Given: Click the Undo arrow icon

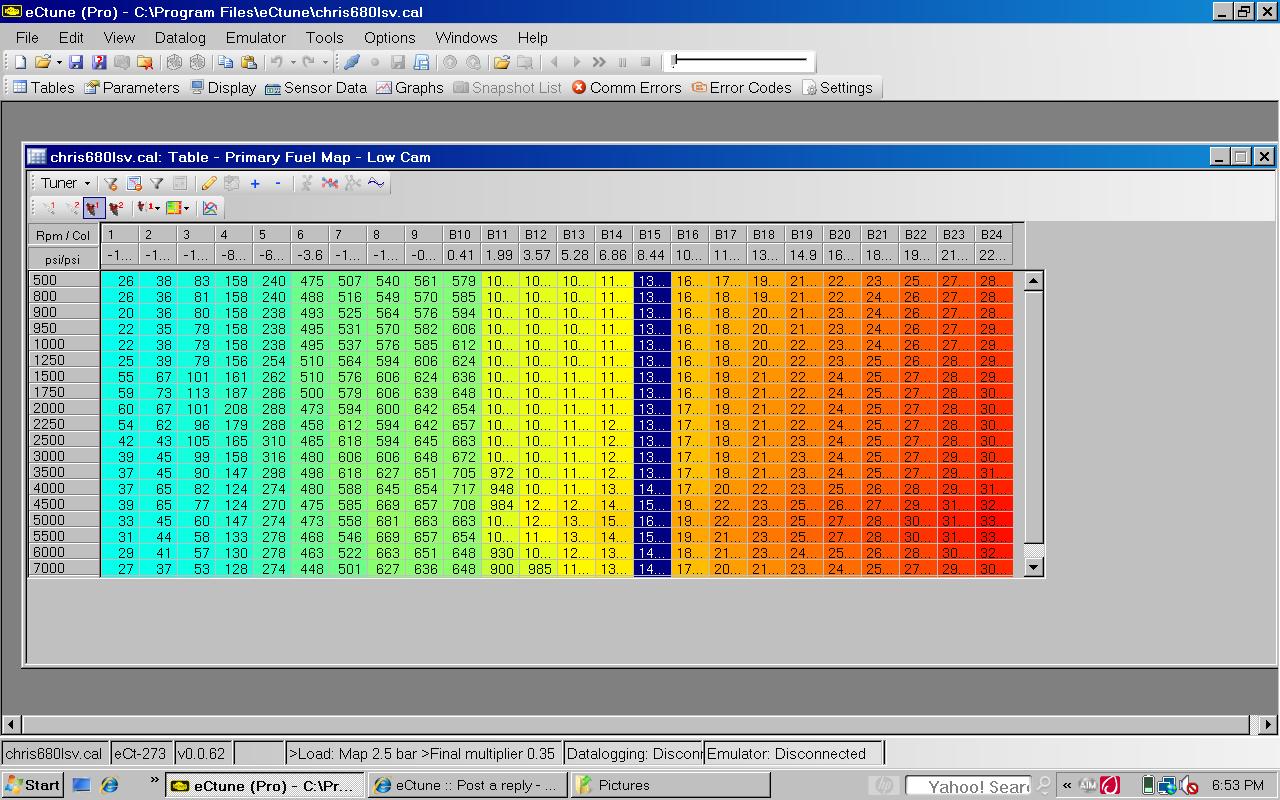Looking at the screenshot, I should click(277, 62).
